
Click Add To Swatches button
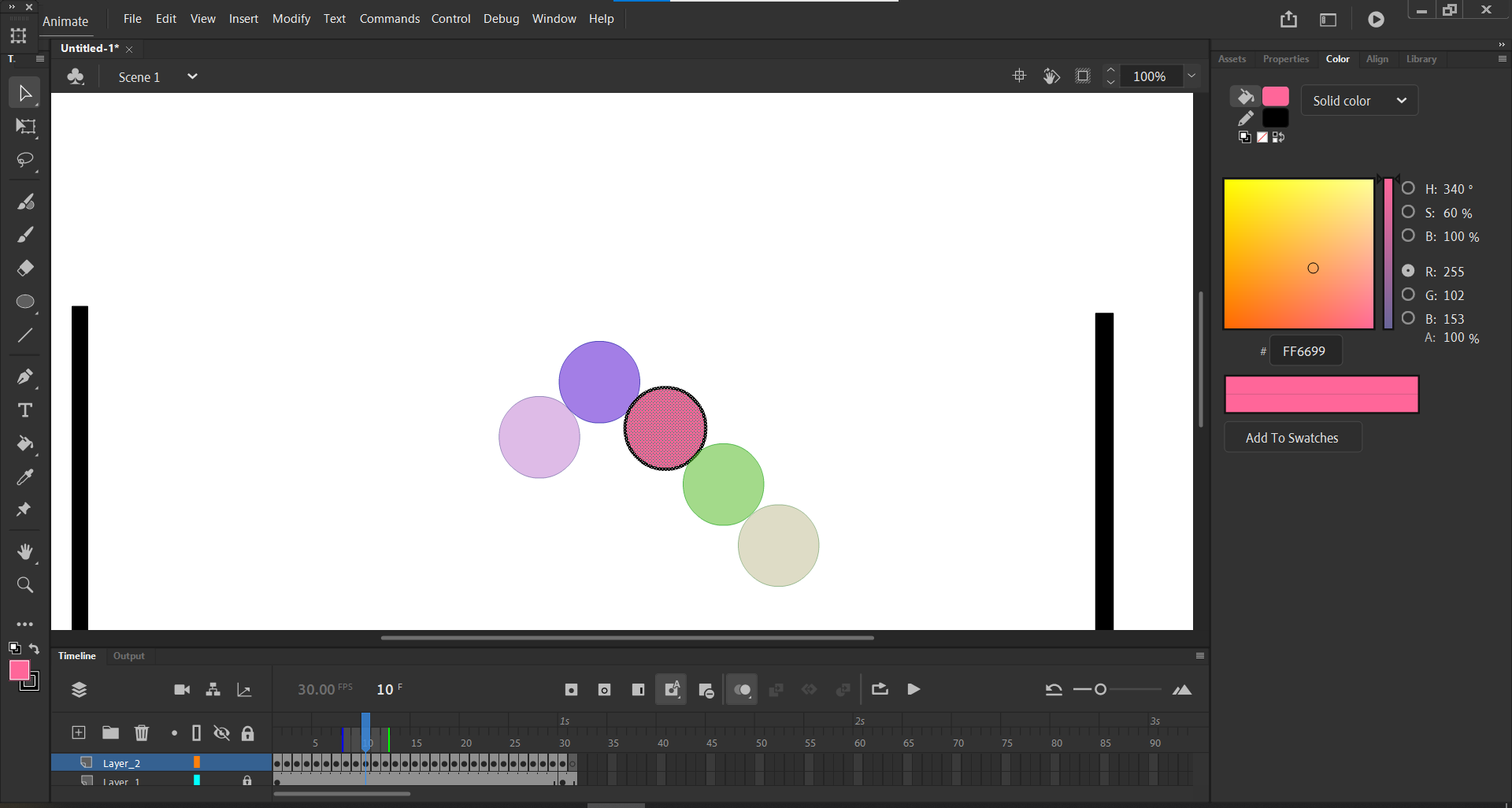point(1292,438)
